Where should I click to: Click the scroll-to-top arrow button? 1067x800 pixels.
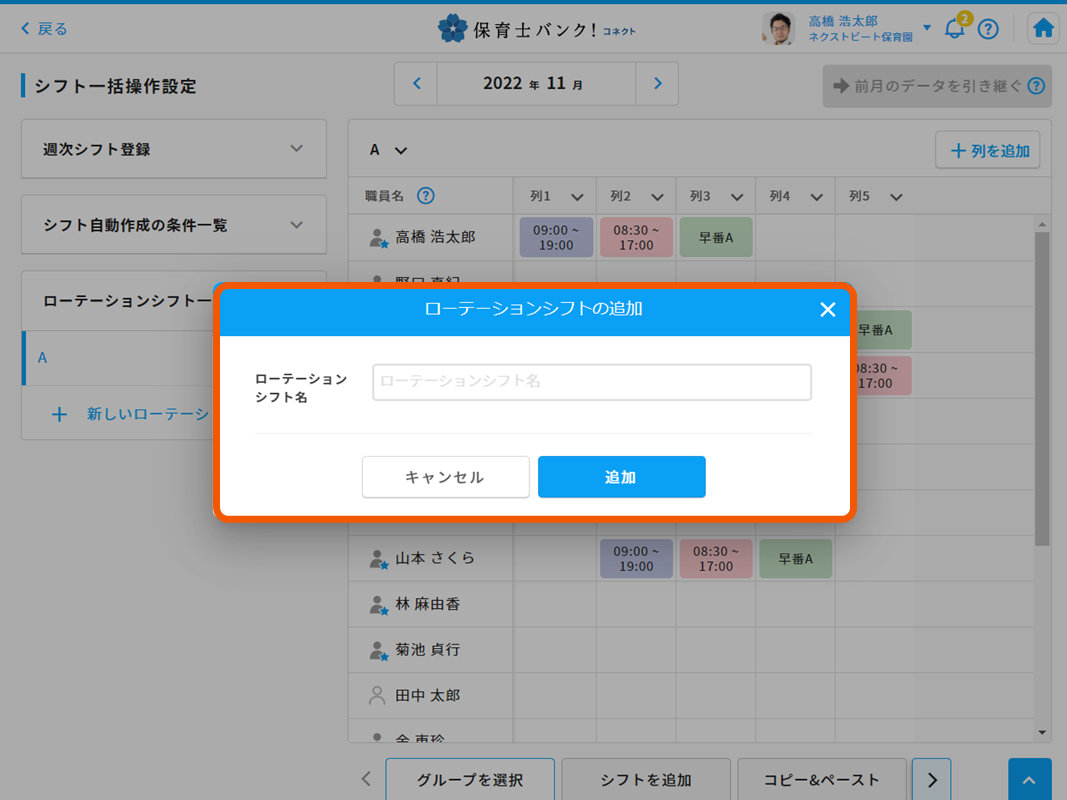pos(1030,780)
